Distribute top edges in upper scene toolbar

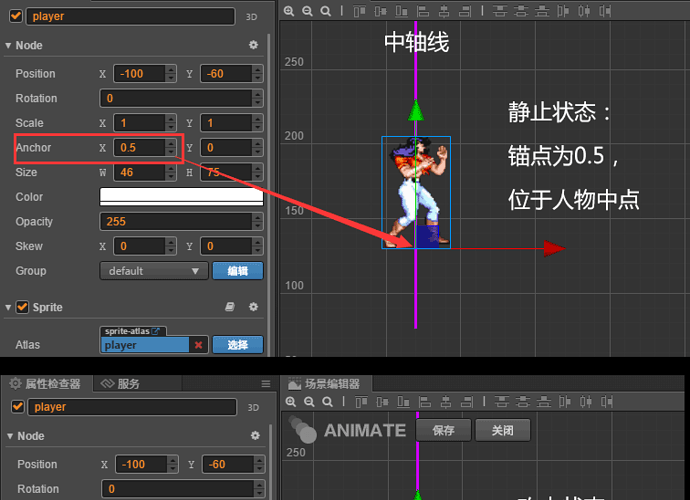(500, 11)
